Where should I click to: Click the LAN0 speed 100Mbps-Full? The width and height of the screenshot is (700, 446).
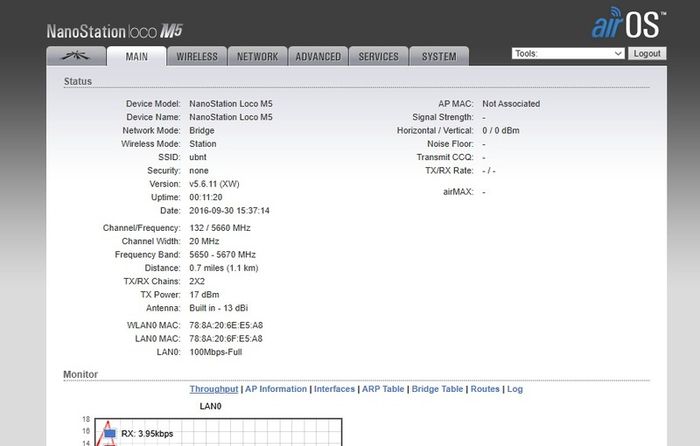point(216,352)
